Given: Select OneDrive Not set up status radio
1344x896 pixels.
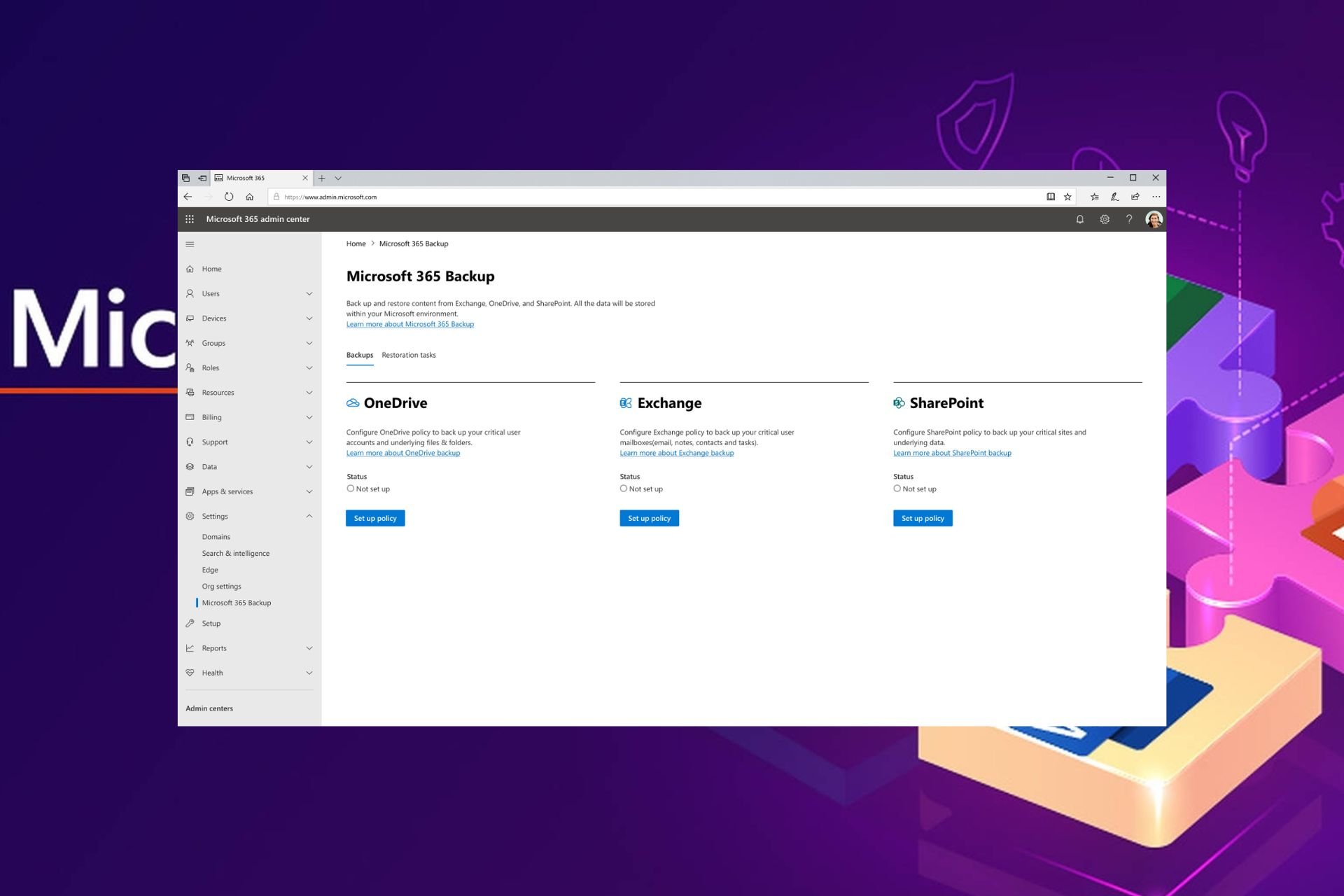Looking at the screenshot, I should pyautogui.click(x=351, y=489).
